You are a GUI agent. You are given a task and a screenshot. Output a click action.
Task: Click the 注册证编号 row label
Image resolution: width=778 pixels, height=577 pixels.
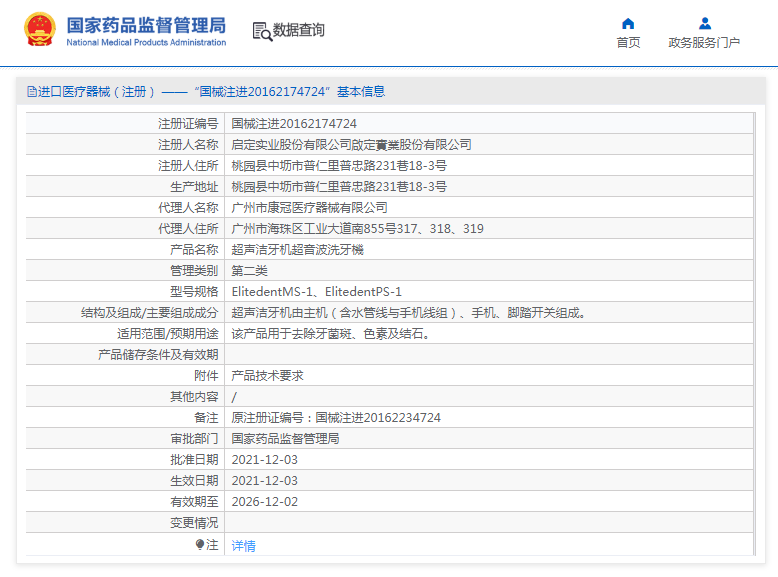(188, 124)
